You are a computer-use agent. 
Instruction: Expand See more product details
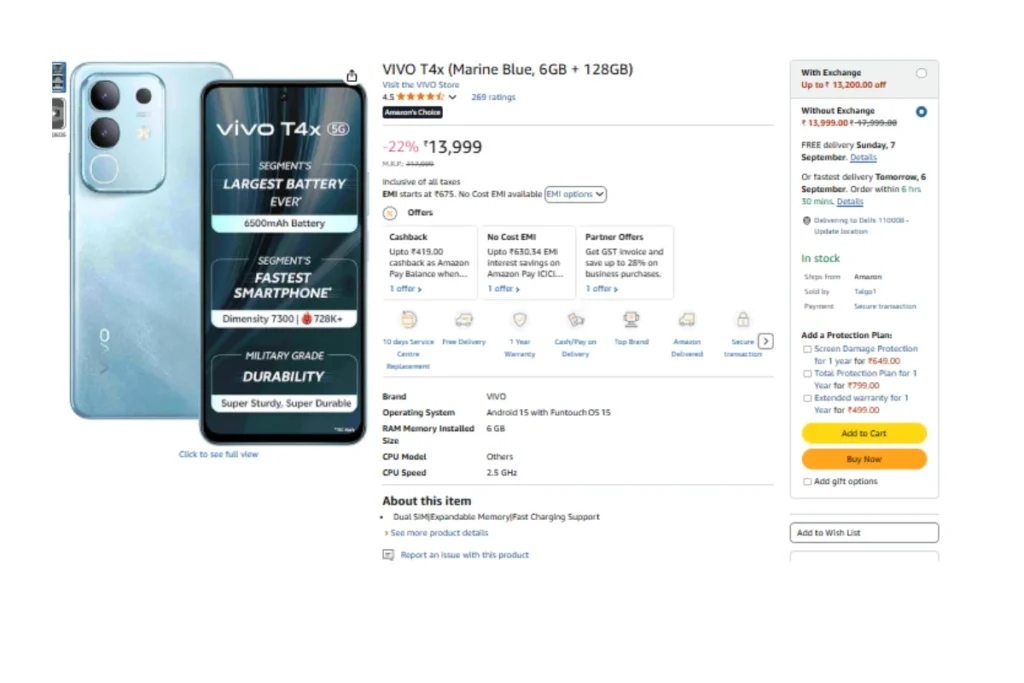coord(438,533)
